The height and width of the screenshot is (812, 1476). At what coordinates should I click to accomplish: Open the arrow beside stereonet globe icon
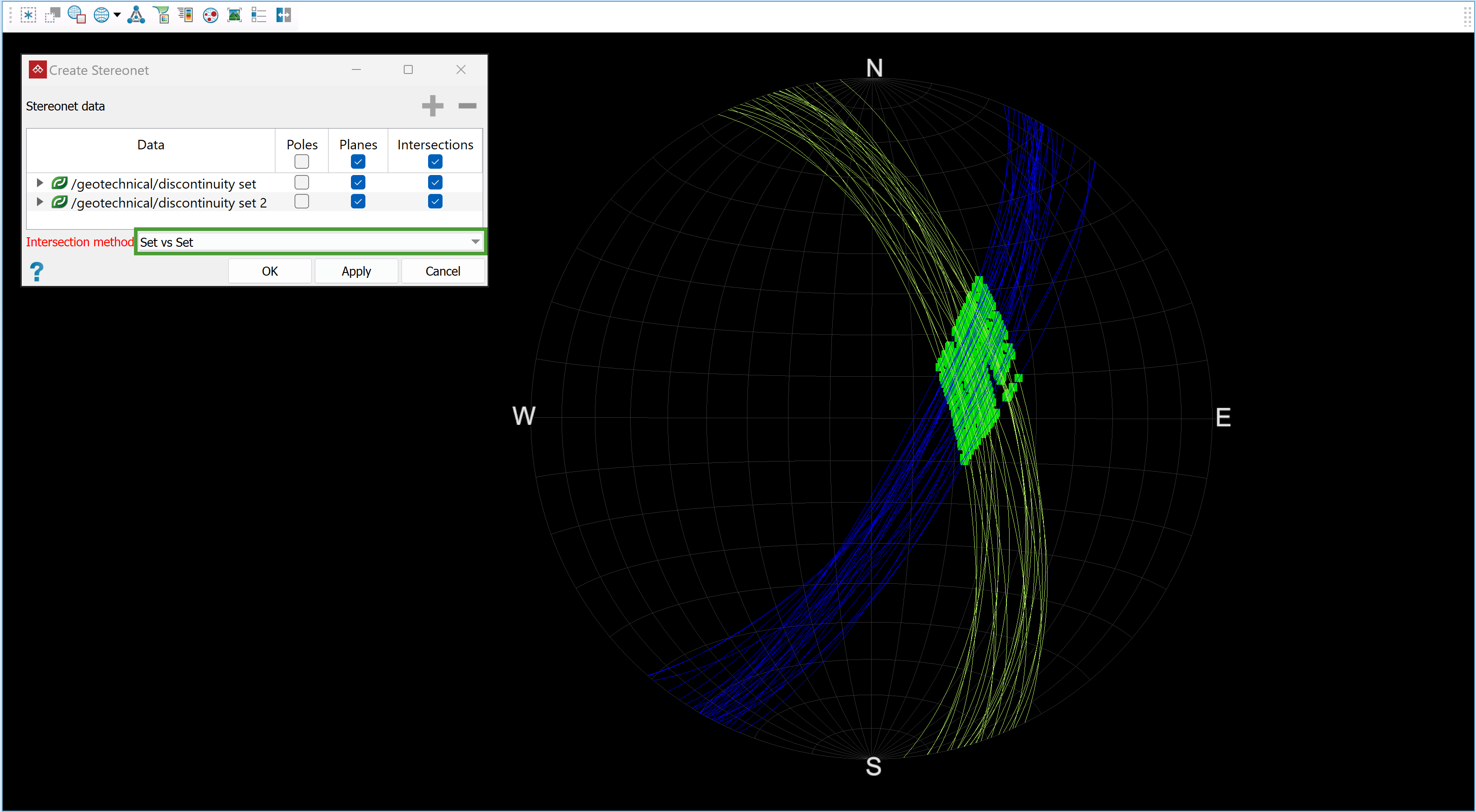point(117,15)
